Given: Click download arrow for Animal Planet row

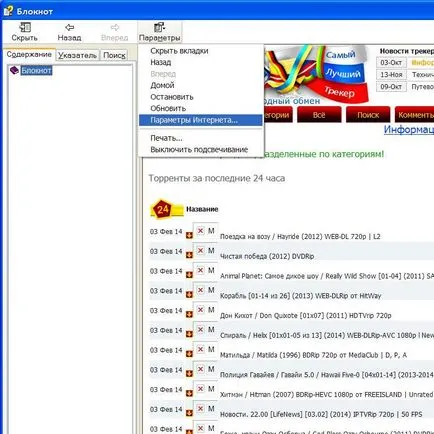Looking at the screenshot, I should (x=189, y=275).
